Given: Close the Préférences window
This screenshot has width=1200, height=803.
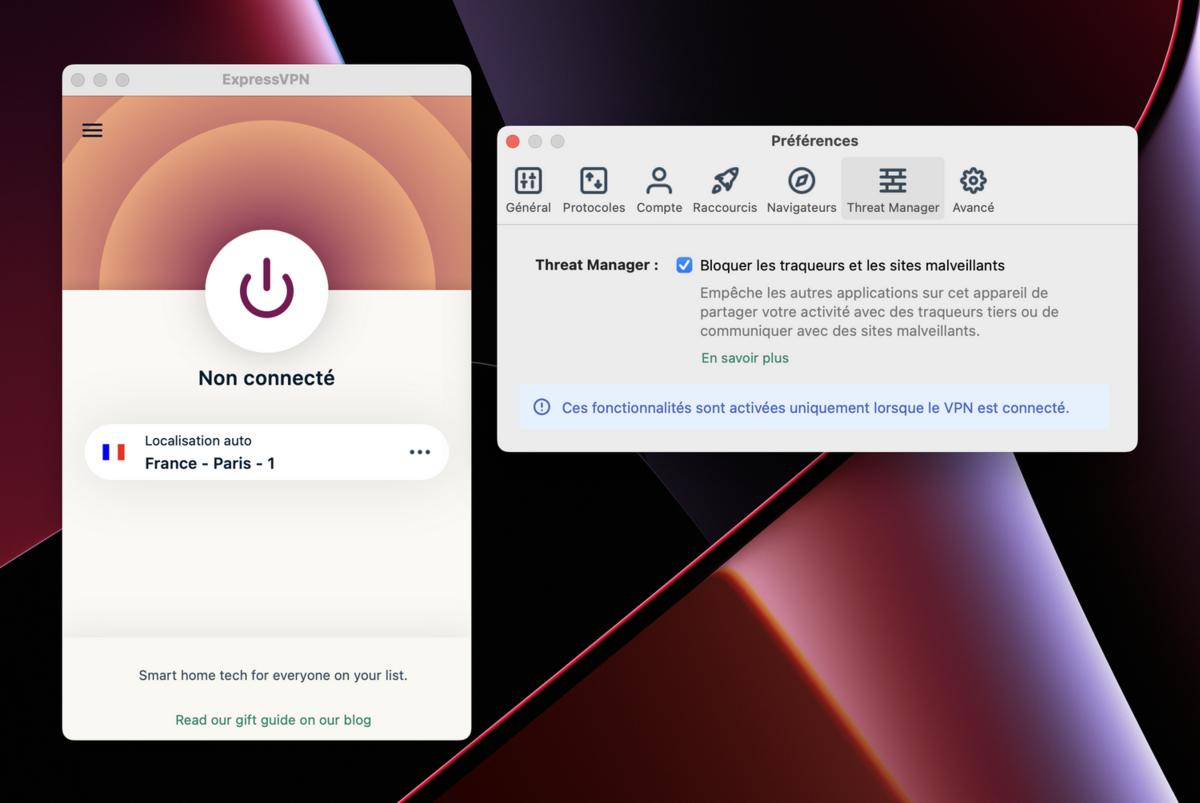Looking at the screenshot, I should click(x=513, y=141).
